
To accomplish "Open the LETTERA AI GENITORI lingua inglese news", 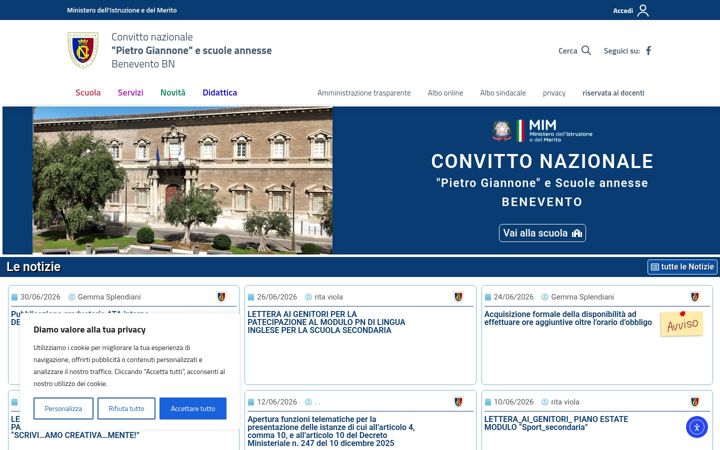I will [x=326, y=322].
